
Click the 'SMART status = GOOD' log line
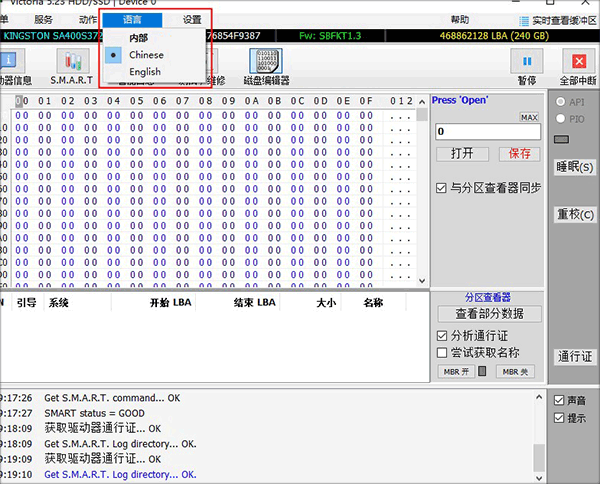pos(95,413)
